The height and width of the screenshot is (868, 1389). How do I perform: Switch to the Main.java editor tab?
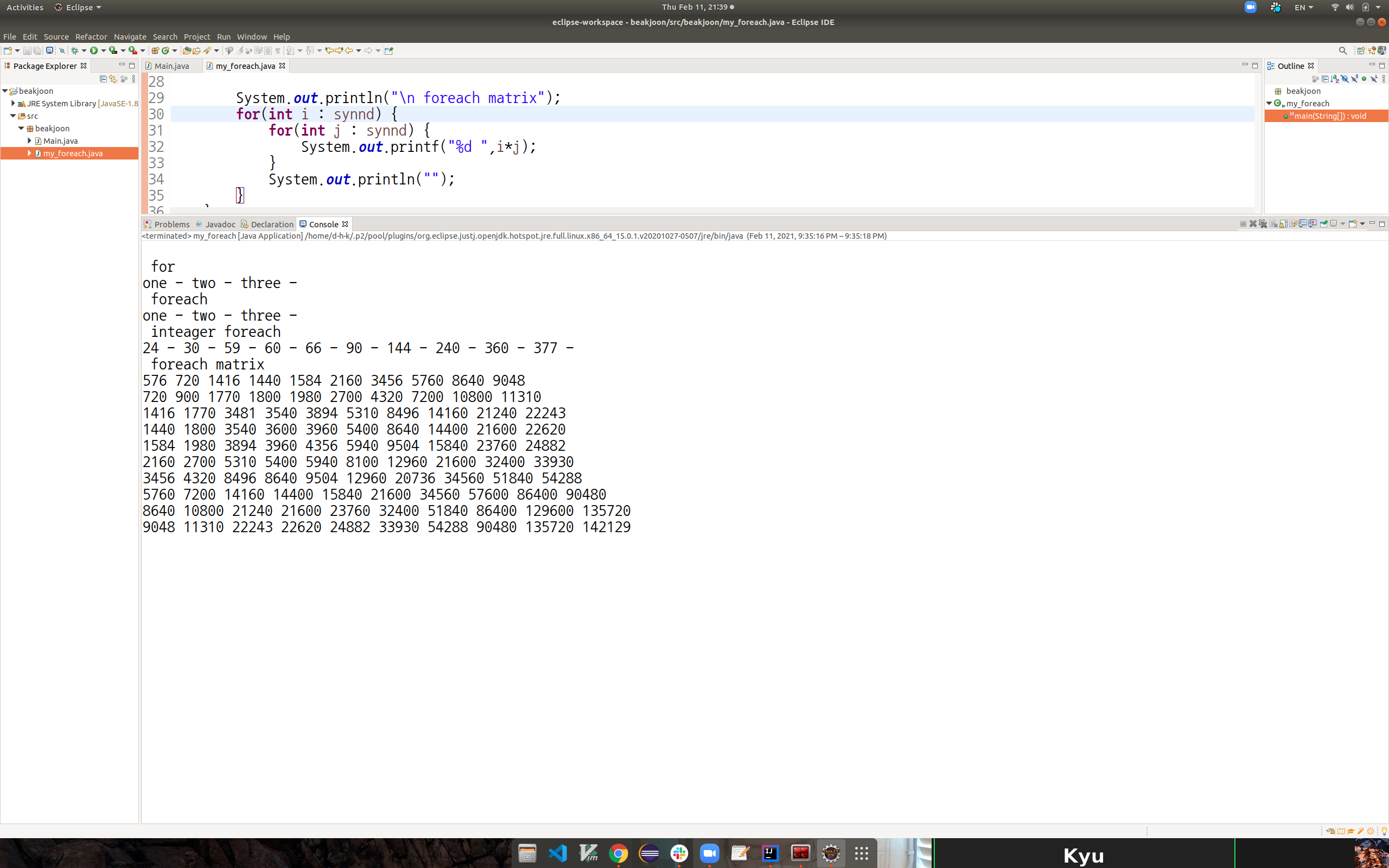point(171,66)
